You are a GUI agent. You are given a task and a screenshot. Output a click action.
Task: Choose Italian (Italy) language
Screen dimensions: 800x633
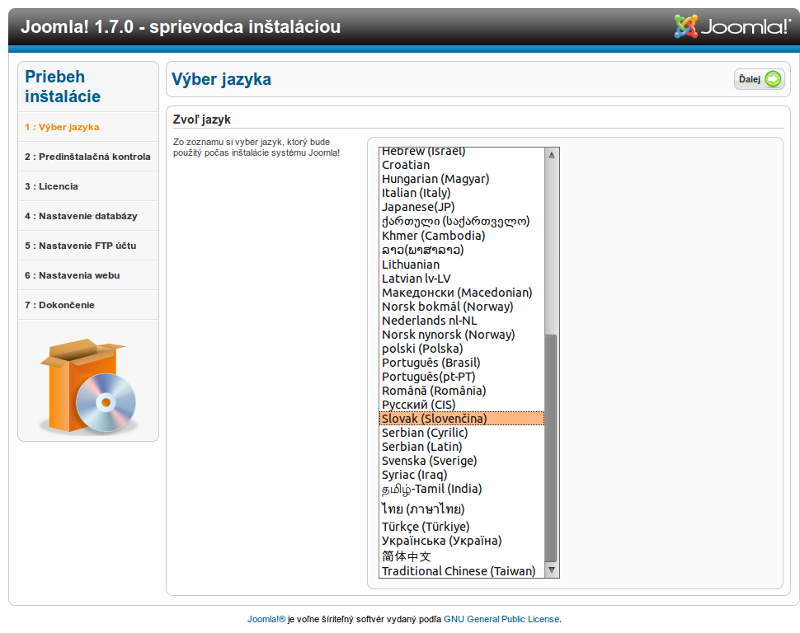[462, 193]
